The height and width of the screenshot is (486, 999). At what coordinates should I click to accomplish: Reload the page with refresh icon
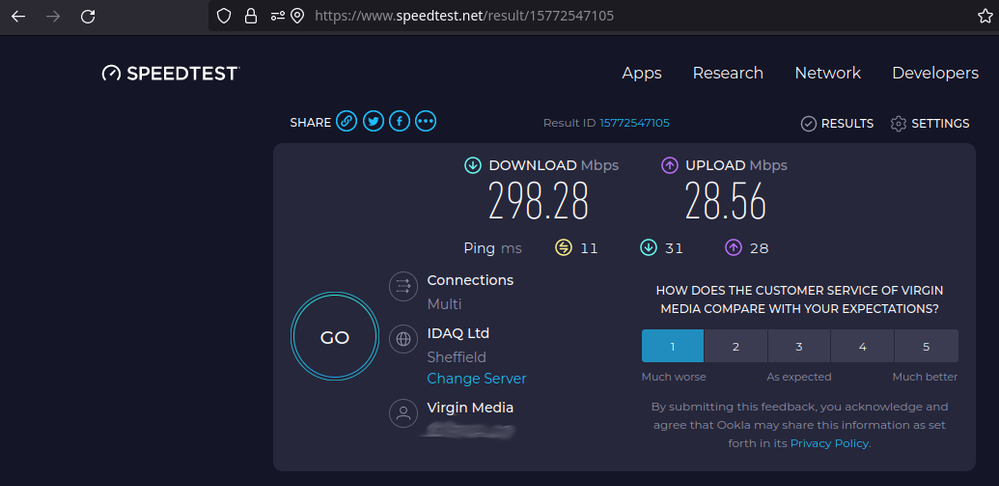pos(88,17)
